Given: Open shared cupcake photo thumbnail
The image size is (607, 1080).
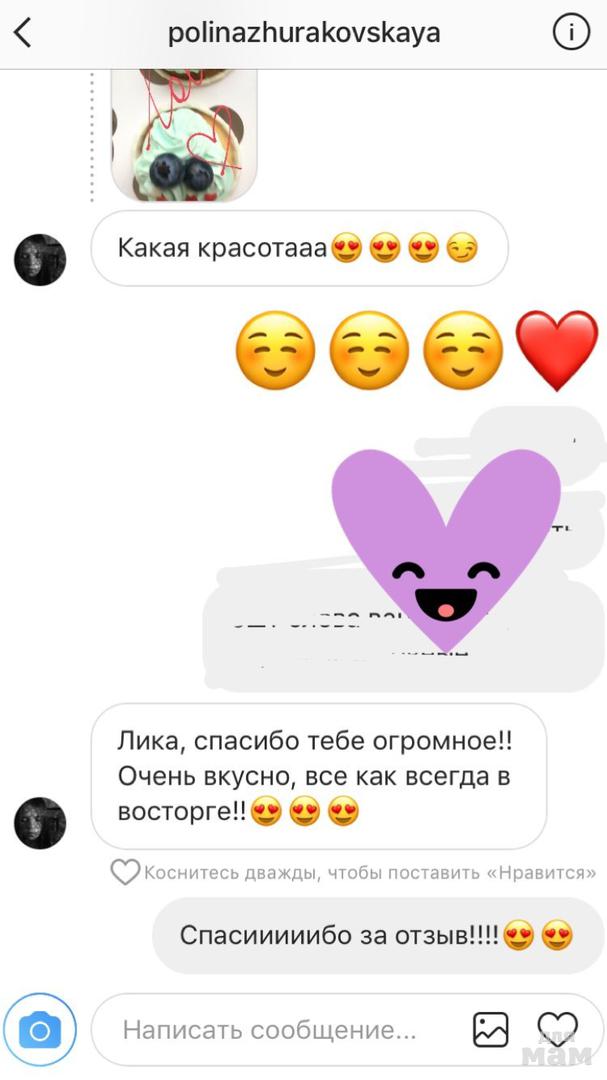Looking at the screenshot, I should tap(184, 135).
